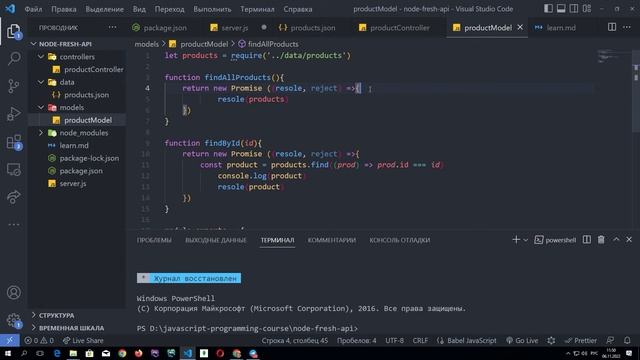Open Explorer views and more actions menu
640x360 pixels.
point(112,27)
